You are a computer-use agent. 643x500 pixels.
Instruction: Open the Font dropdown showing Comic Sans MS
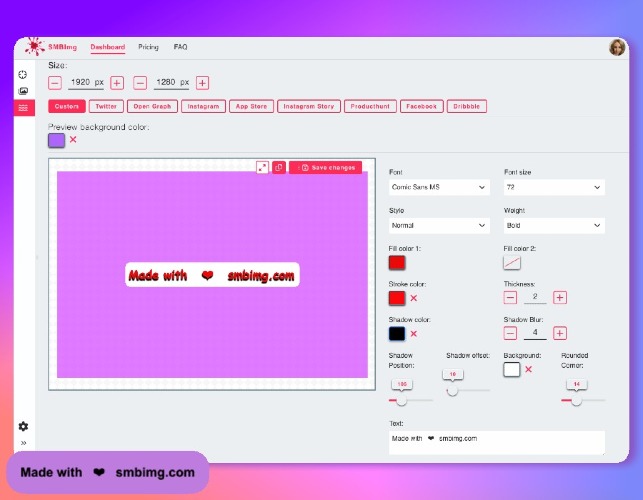click(439, 187)
